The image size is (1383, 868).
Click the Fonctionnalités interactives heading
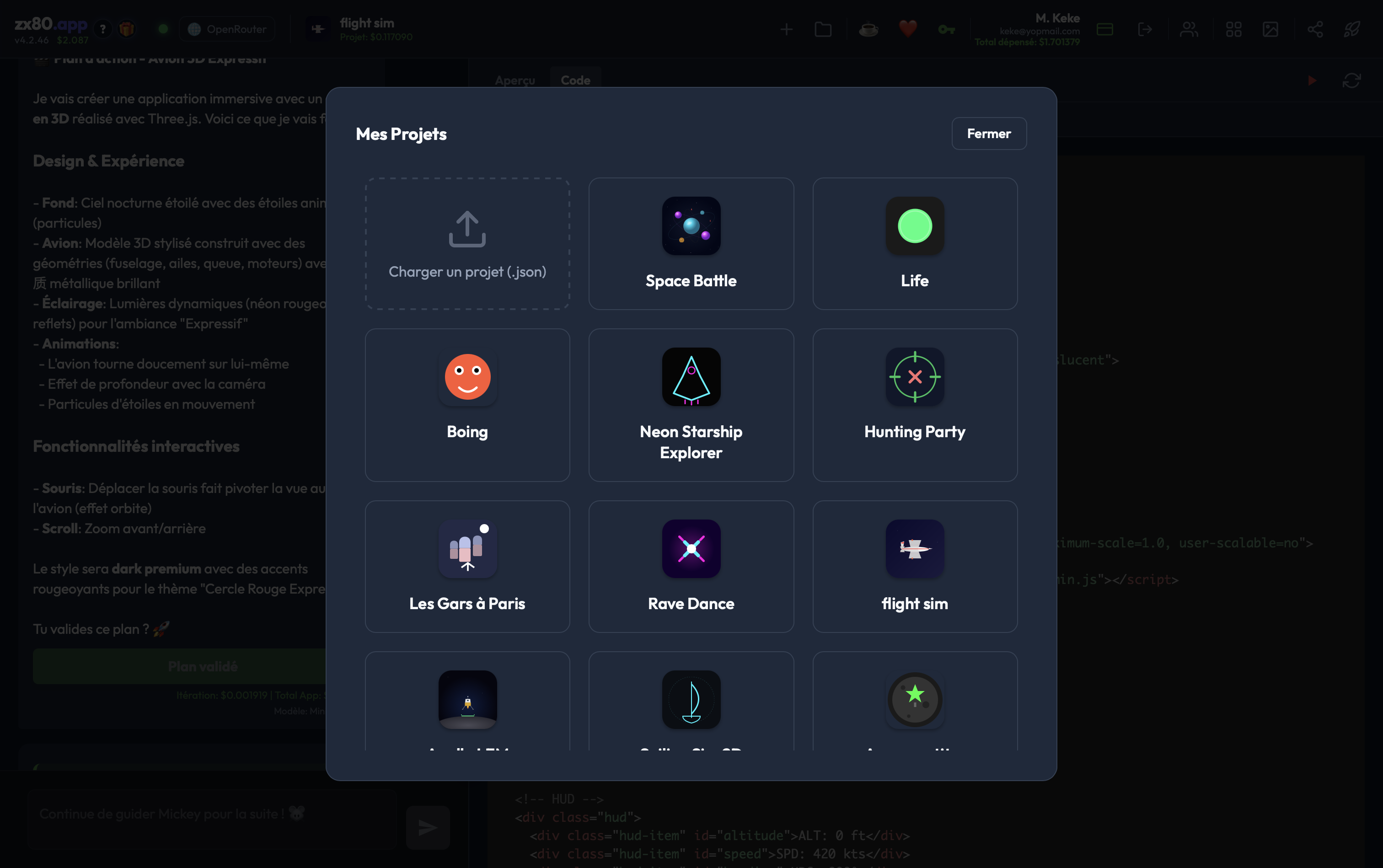(136, 446)
